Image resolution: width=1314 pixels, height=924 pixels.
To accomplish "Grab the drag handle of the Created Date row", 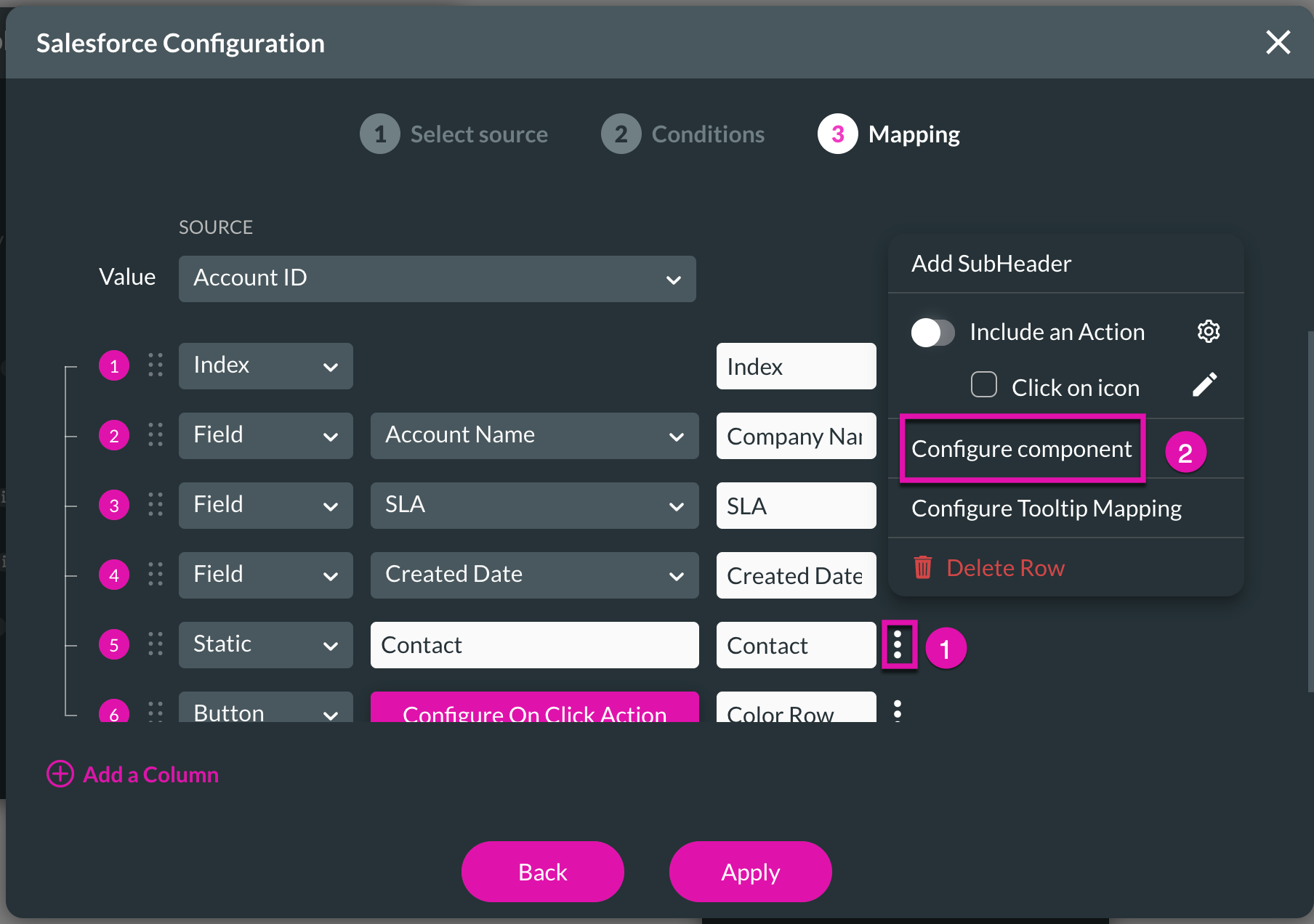I will point(156,574).
